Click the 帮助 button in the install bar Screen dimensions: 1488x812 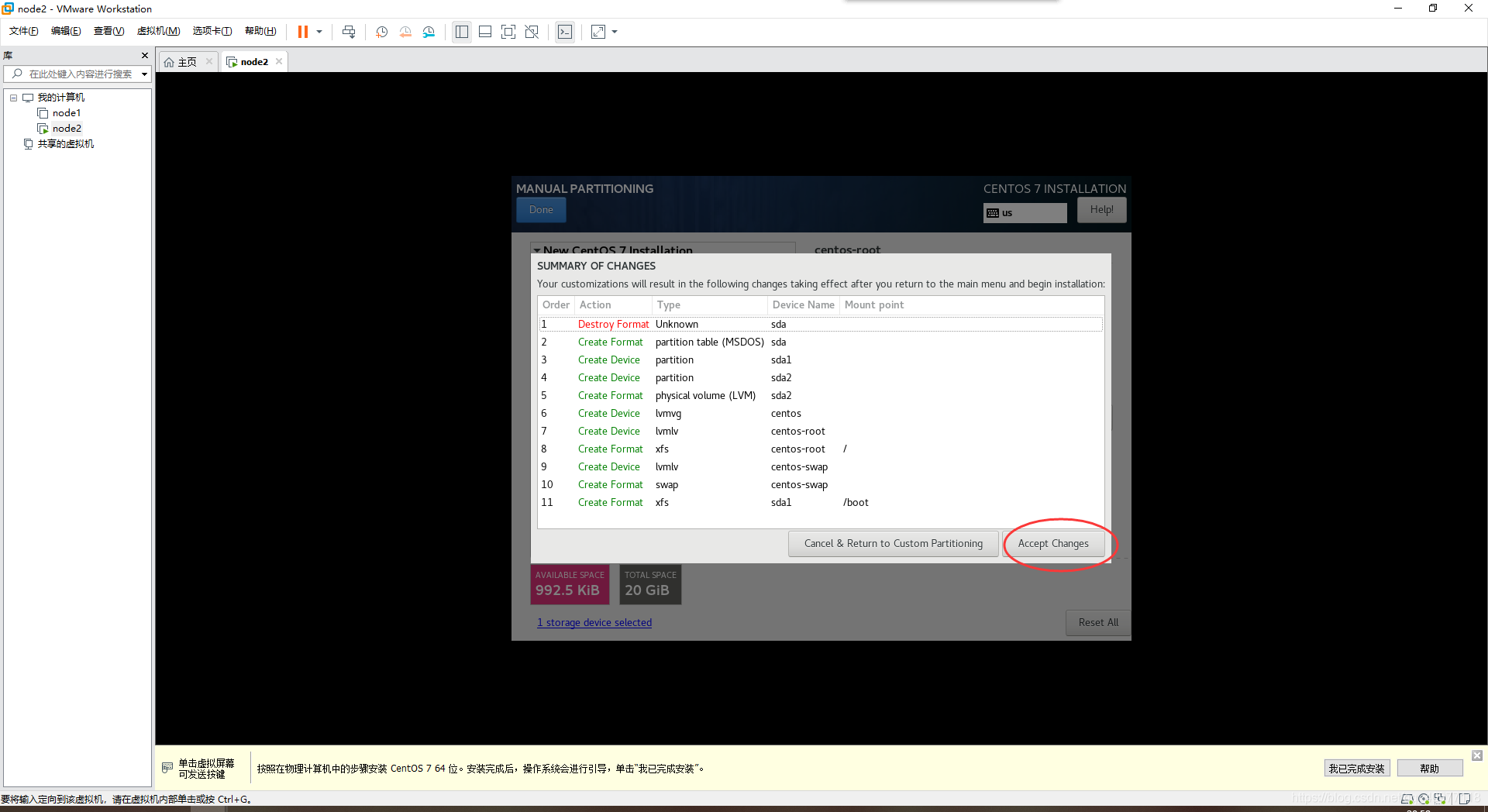[1429, 769]
